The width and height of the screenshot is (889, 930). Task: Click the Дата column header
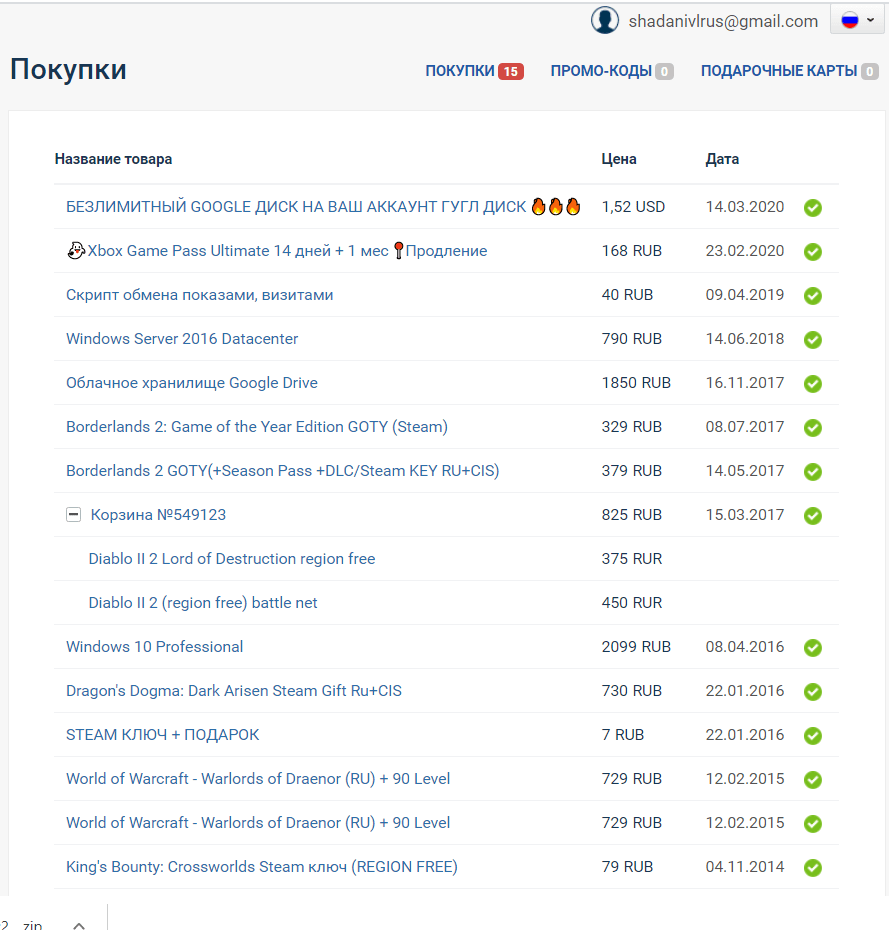(722, 159)
